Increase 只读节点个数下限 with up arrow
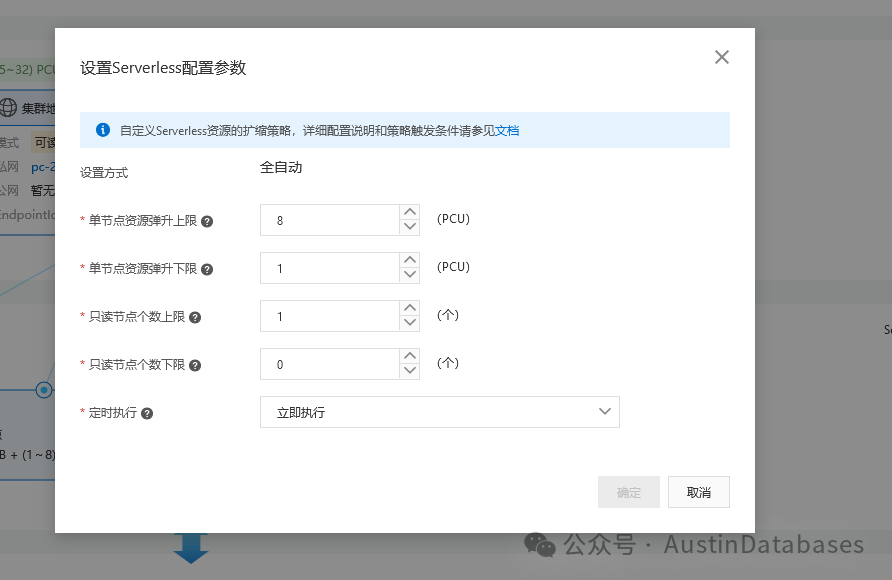Image resolution: width=892 pixels, height=580 pixels. point(410,356)
